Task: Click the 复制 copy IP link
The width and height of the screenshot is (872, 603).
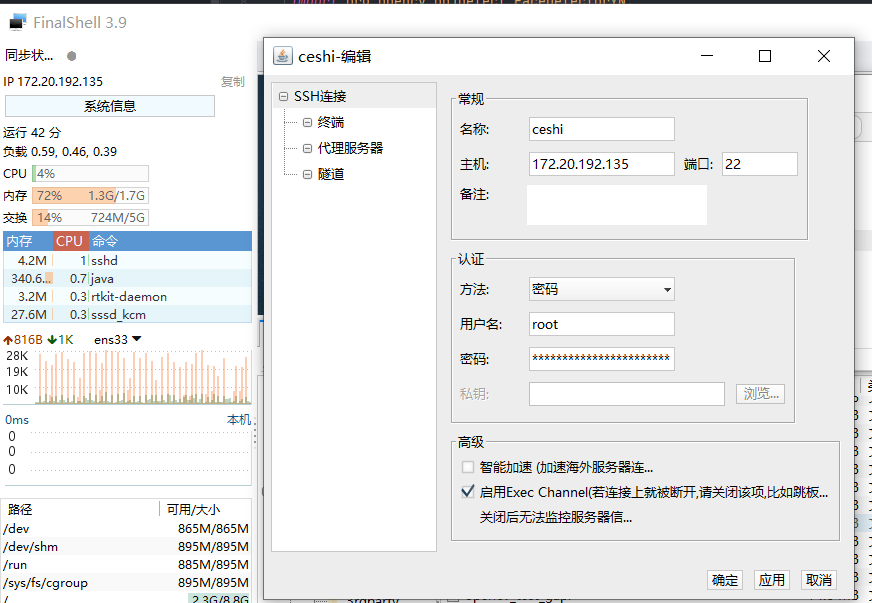Action: click(x=232, y=82)
